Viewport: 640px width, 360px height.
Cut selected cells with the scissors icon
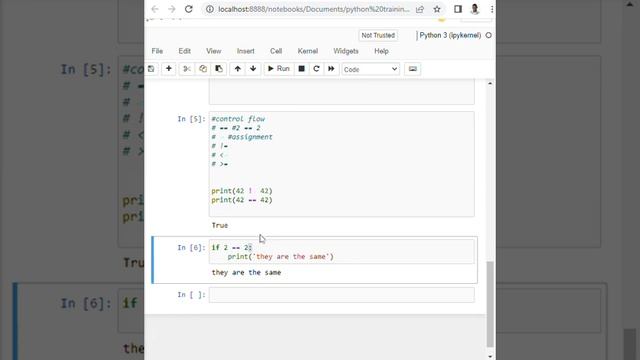[187, 69]
